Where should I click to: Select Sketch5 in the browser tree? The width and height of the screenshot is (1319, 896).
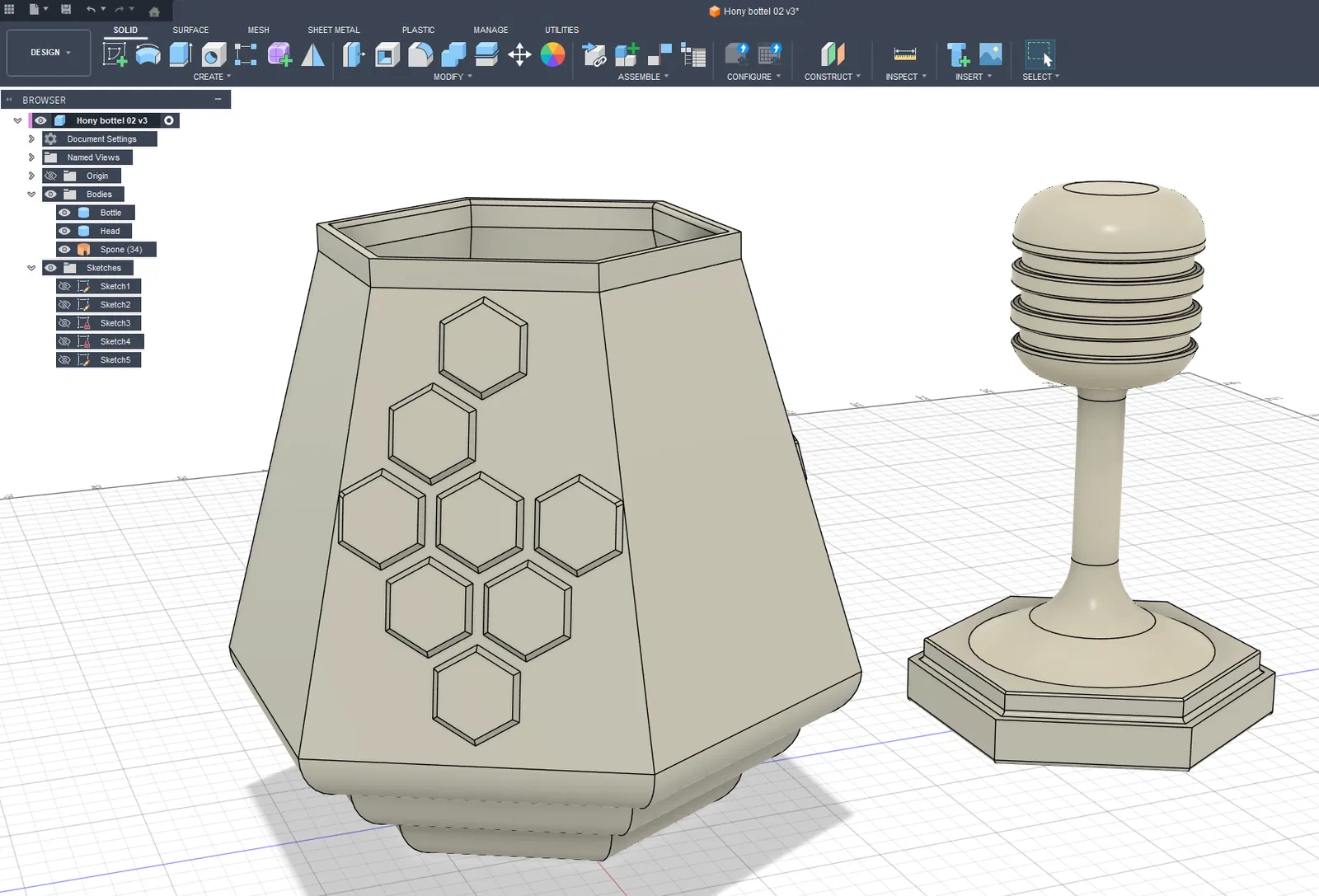pyautogui.click(x=115, y=360)
